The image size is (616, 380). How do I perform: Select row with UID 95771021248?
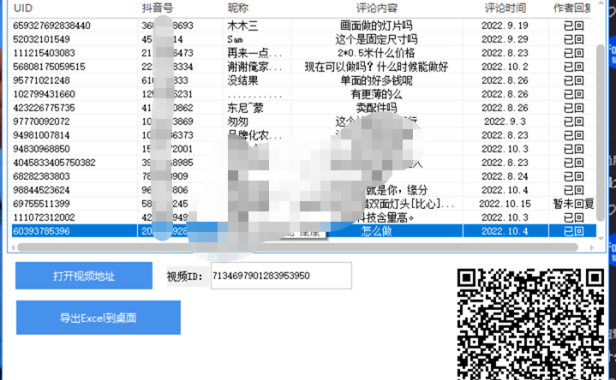(304, 81)
